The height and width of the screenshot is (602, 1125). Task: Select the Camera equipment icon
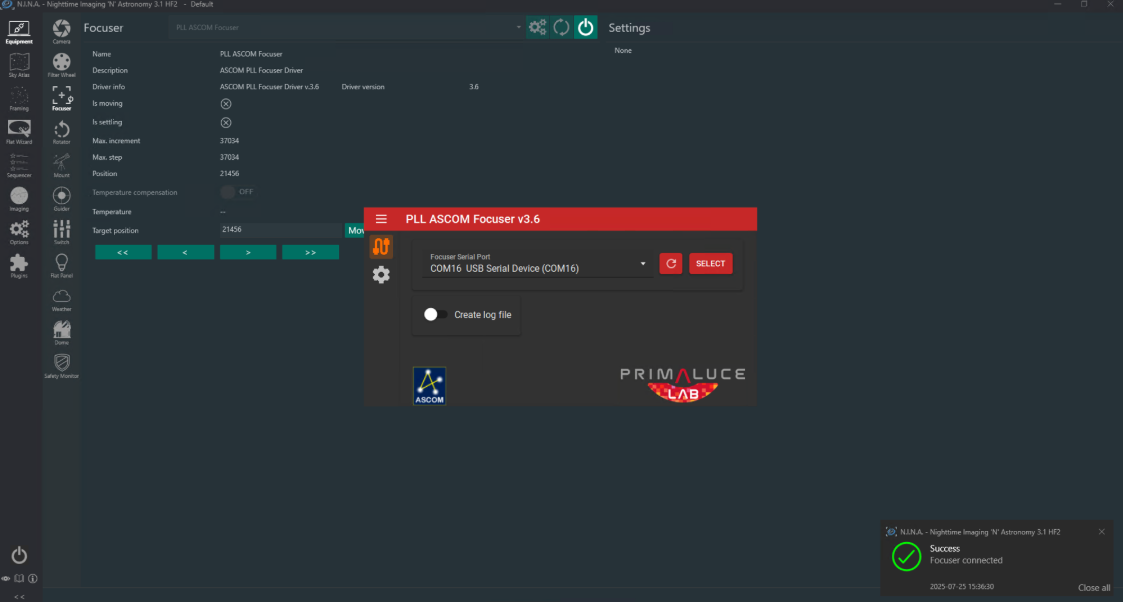click(62, 32)
